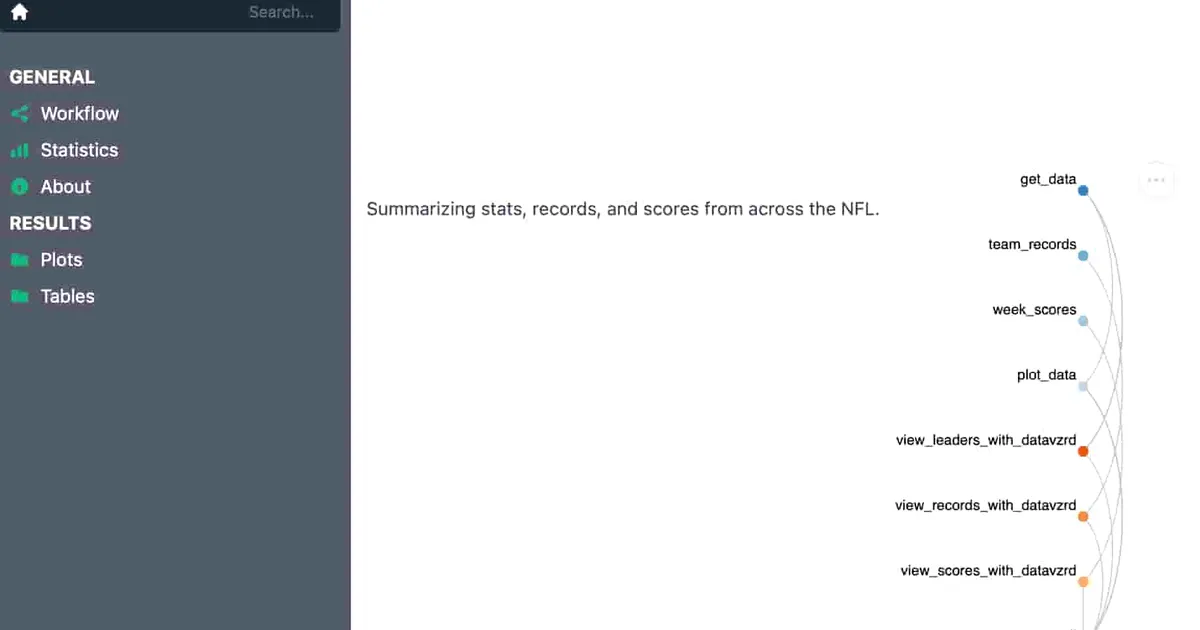Viewport: 1200px width, 630px height.
Task: Open the Tables results folder
Action: point(67,296)
